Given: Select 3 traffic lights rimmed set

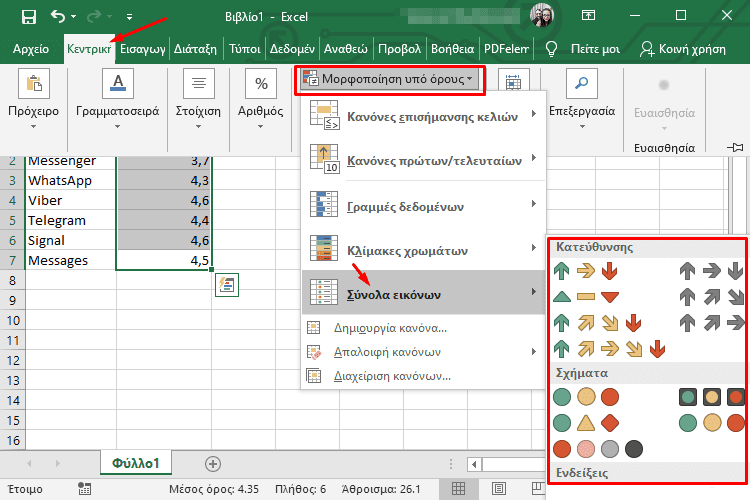Looking at the screenshot, I should [712, 397].
